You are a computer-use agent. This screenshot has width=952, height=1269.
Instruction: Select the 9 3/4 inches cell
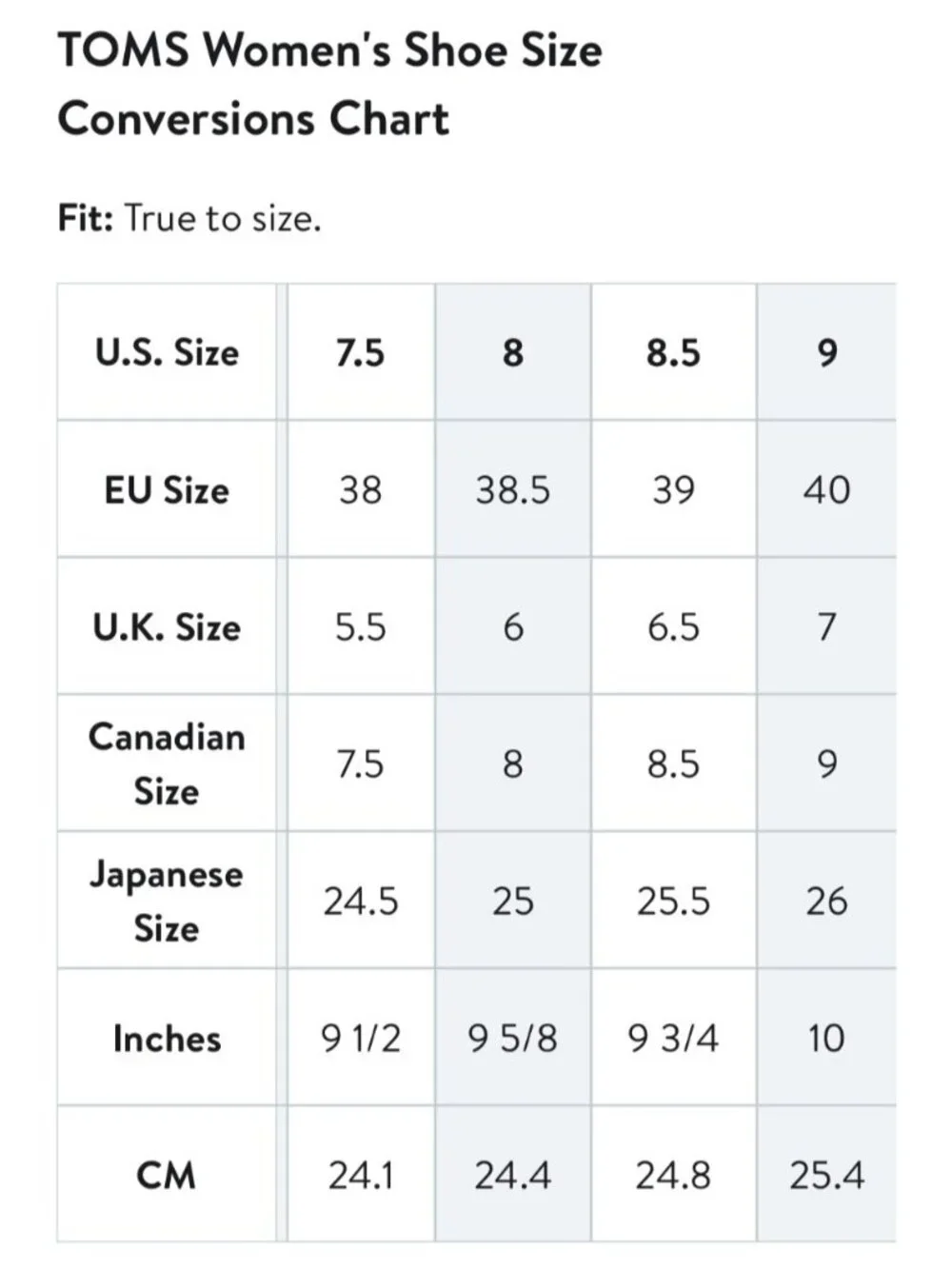tap(674, 1038)
